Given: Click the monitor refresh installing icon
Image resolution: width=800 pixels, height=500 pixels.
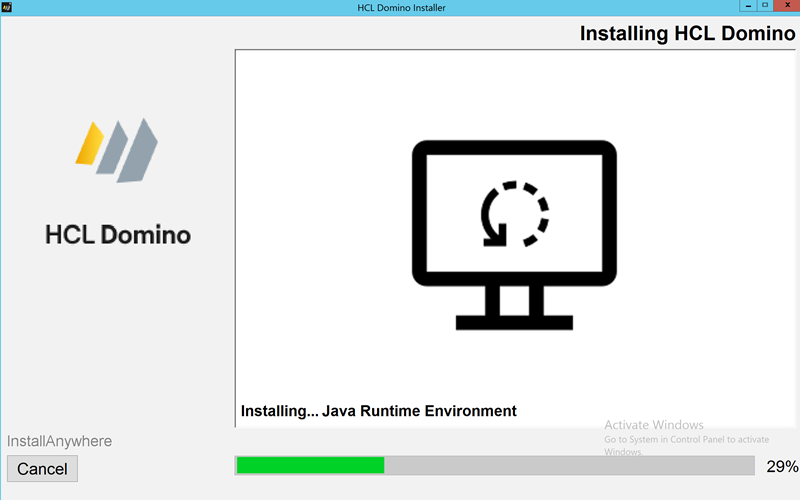Looking at the screenshot, I should coord(514,235).
